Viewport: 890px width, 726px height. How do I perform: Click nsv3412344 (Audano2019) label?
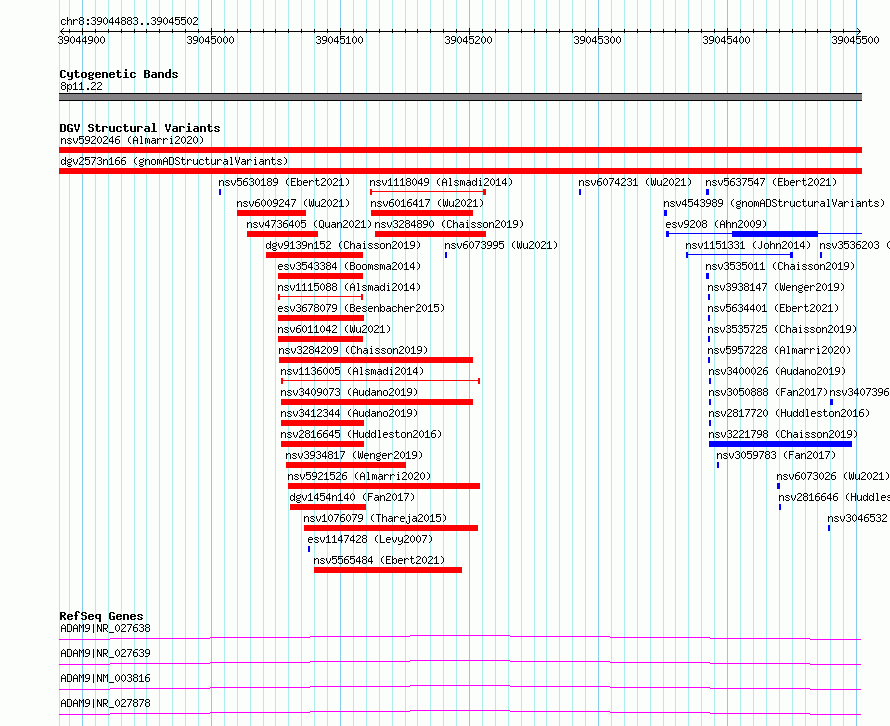coord(349,413)
